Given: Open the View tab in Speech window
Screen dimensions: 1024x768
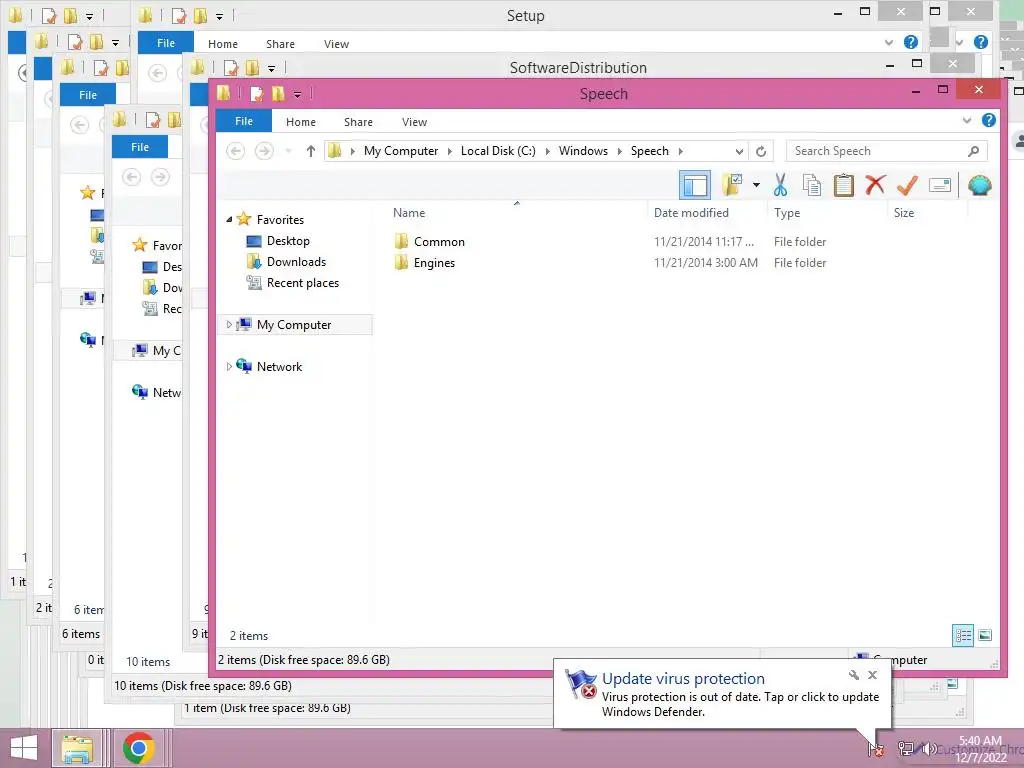Looking at the screenshot, I should pos(414,122).
